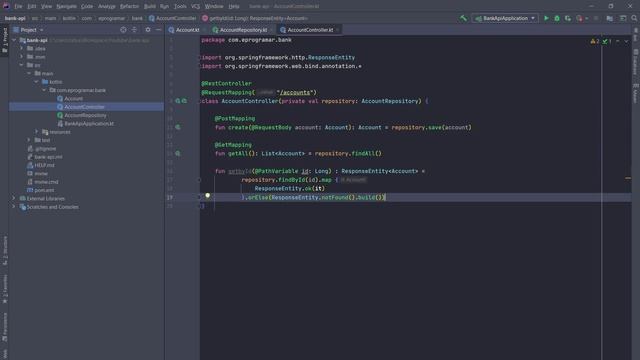The width and height of the screenshot is (640, 360).
Task: Collapse the com.eprogramar.bank package
Action: coord(44,90)
